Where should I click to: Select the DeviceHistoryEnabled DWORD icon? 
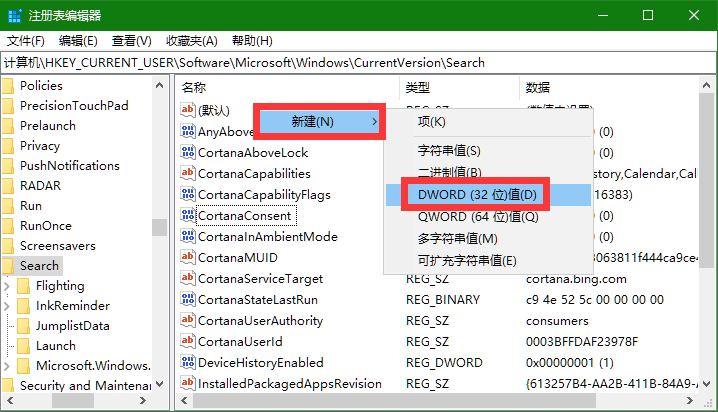pyautogui.click(x=187, y=363)
